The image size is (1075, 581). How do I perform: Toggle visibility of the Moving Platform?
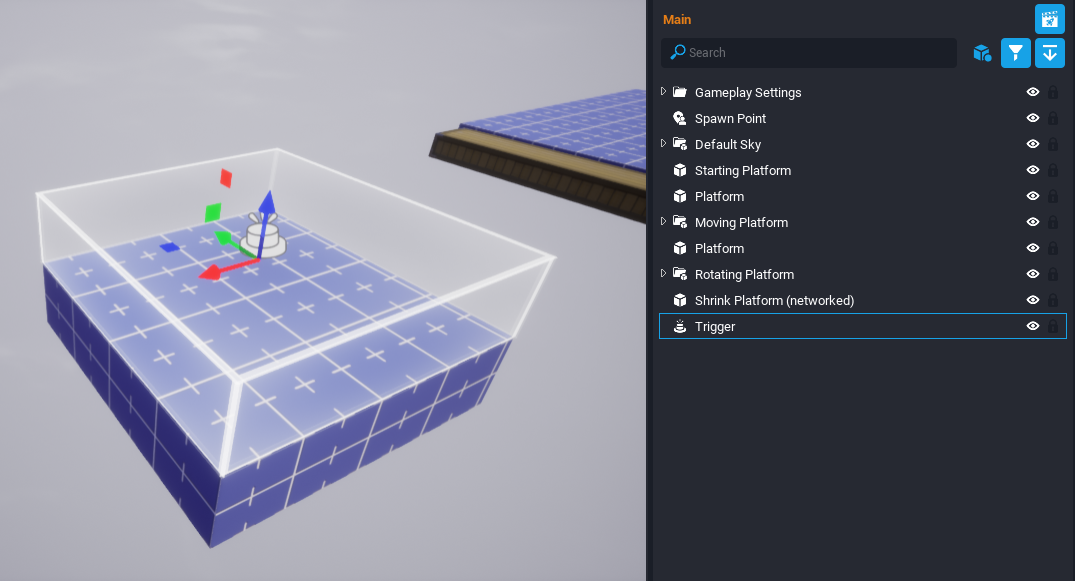pyautogui.click(x=1032, y=222)
